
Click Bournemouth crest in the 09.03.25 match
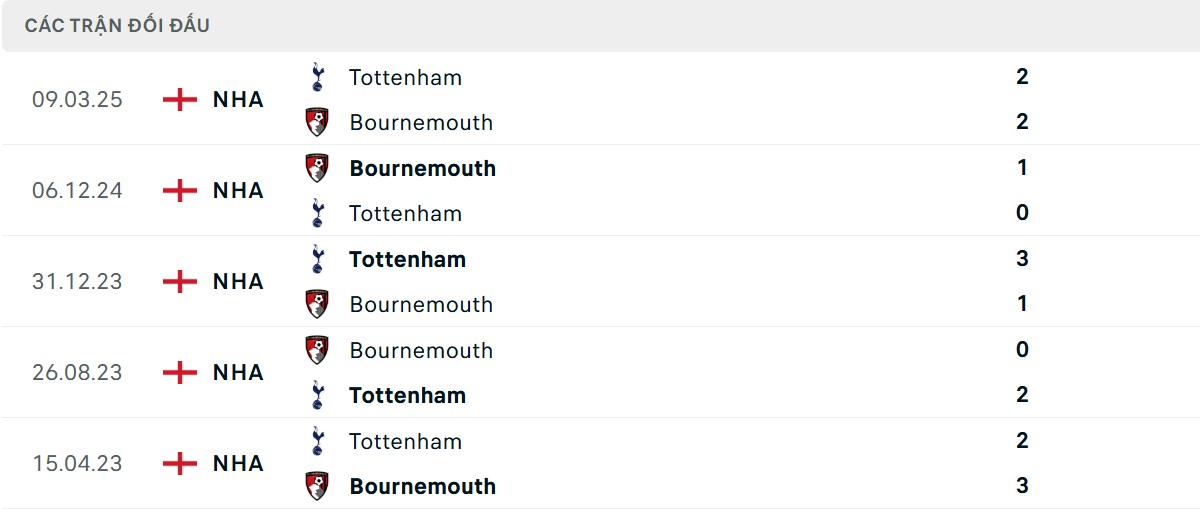pyautogui.click(x=317, y=122)
